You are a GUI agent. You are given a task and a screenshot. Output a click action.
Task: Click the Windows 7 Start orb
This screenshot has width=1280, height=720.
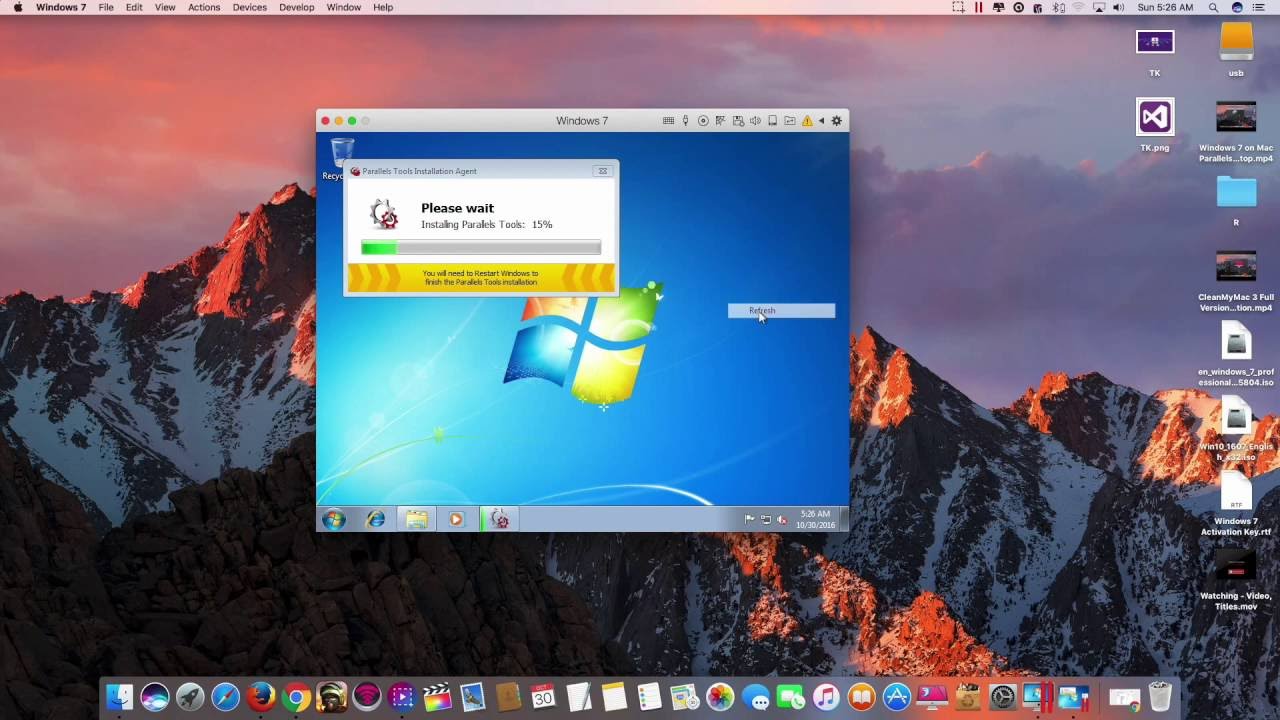tap(334, 519)
